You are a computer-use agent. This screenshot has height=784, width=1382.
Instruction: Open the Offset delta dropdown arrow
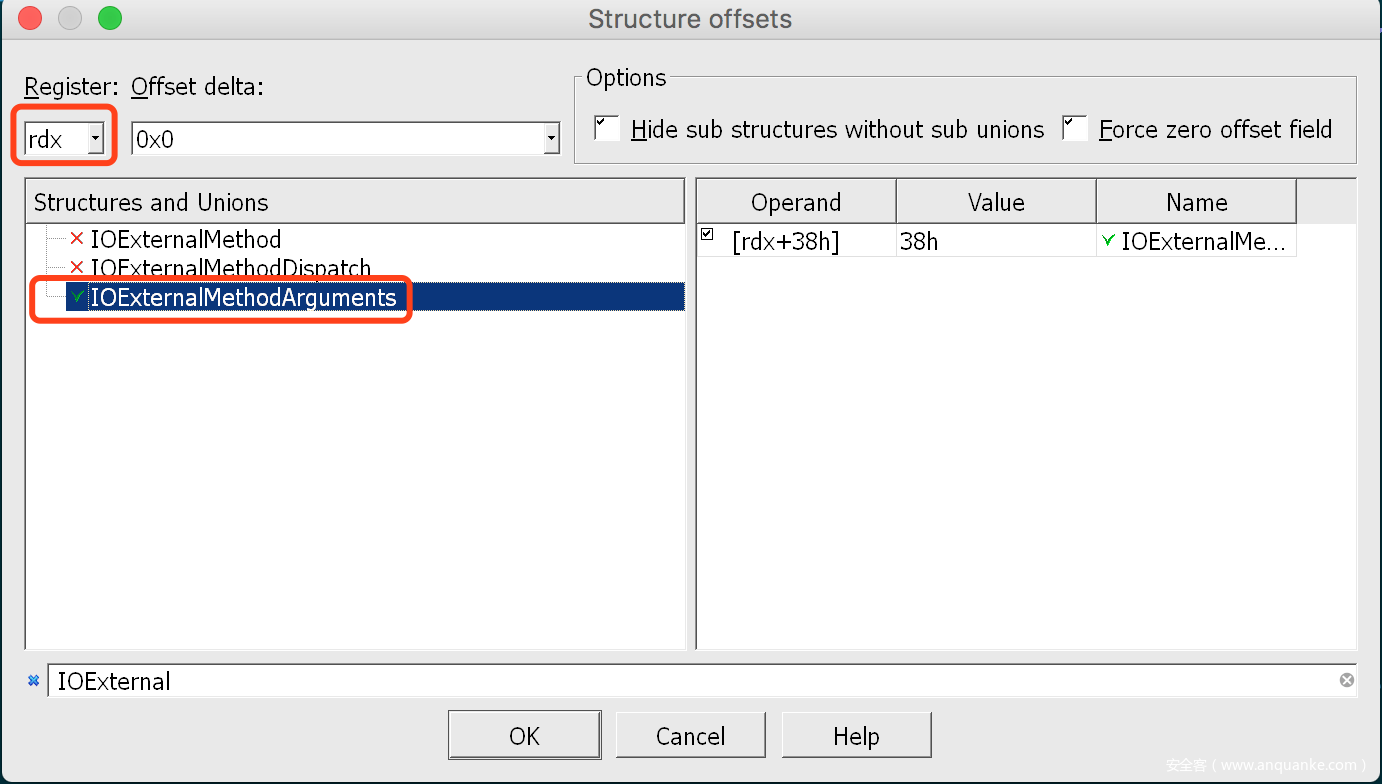551,139
